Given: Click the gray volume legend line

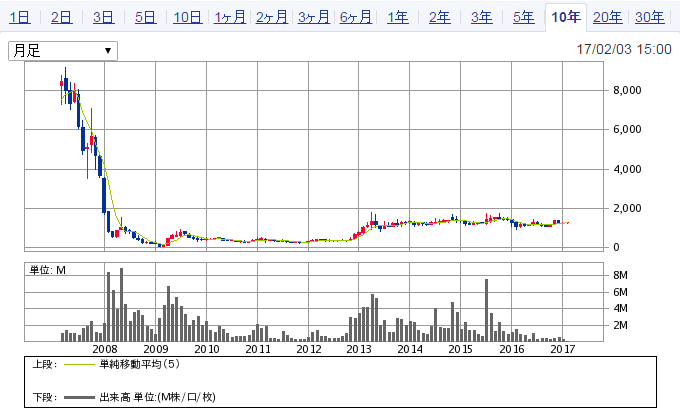Looking at the screenshot, I should (79, 397).
